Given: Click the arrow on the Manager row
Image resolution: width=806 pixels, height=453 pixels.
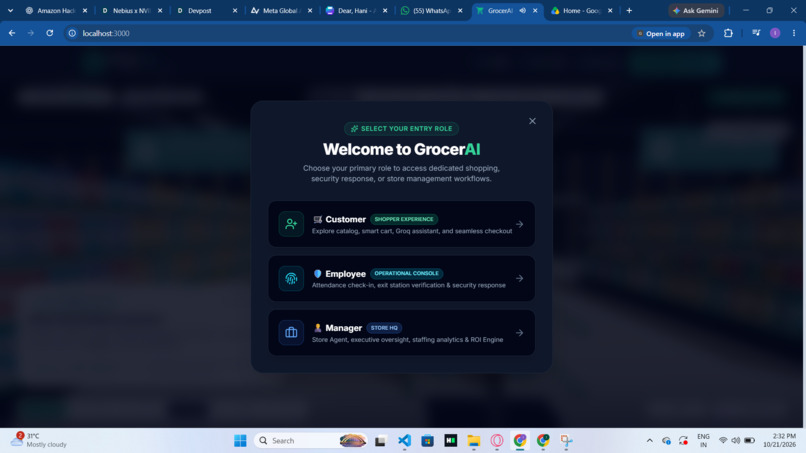Looking at the screenshot, I should [x=520, y=333].
